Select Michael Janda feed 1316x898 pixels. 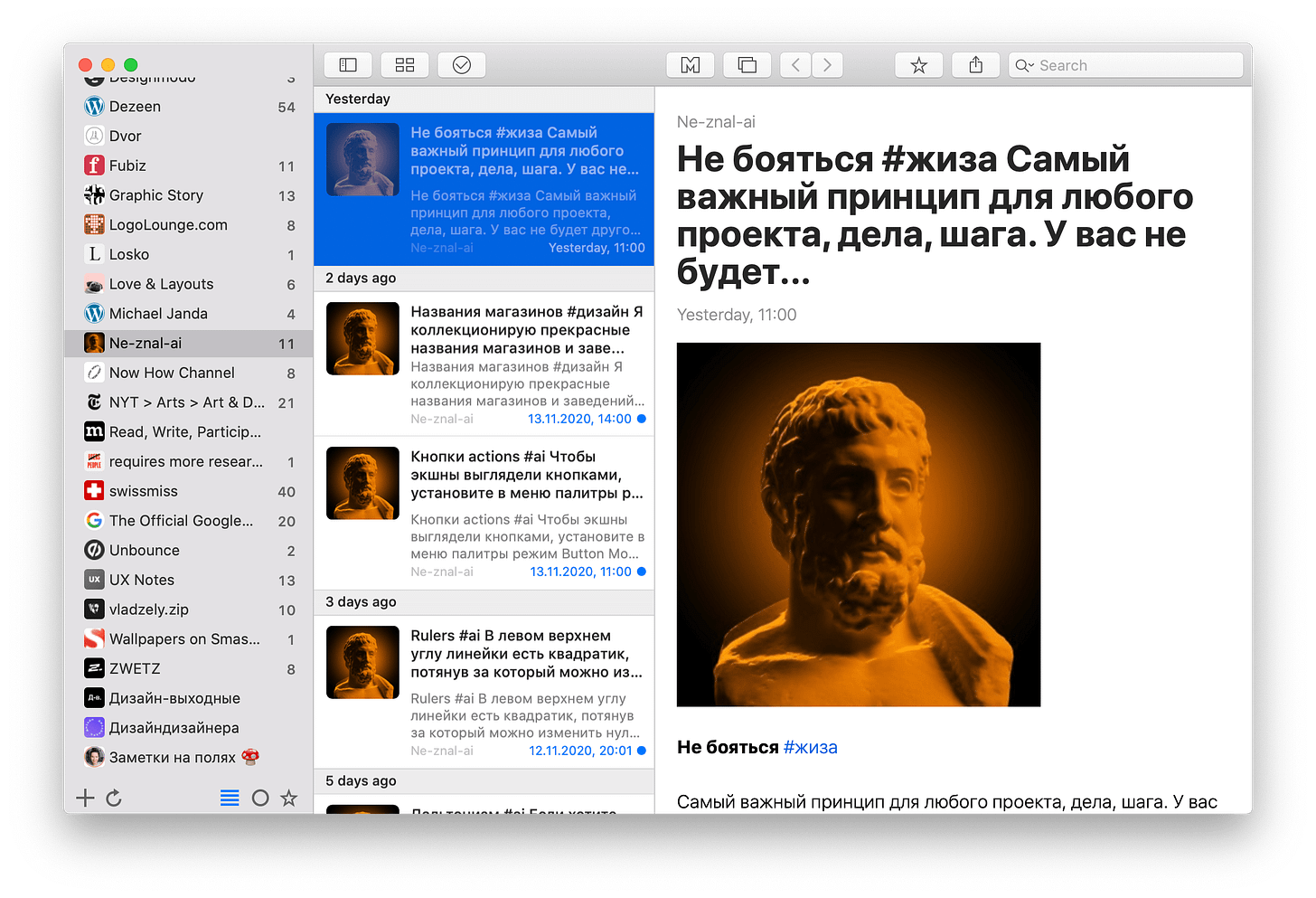point(189,314)
